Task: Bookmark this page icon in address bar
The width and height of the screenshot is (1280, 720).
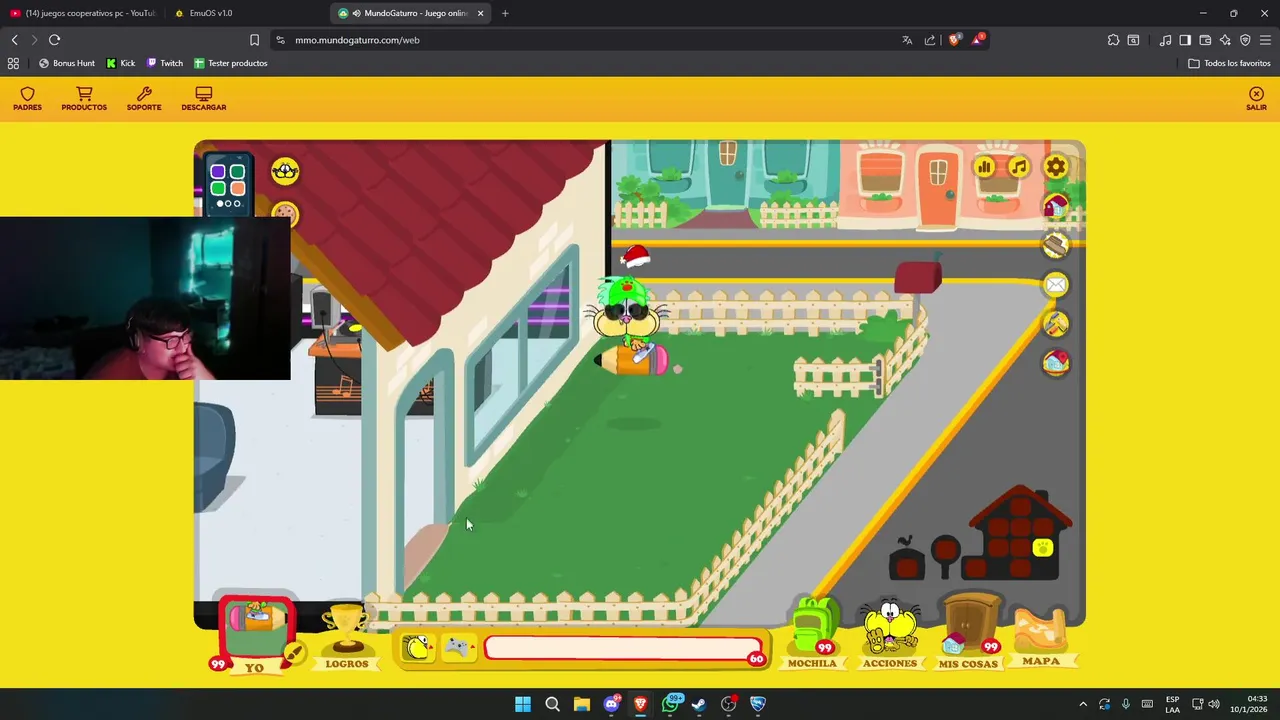Action: (x=254, y=40)
